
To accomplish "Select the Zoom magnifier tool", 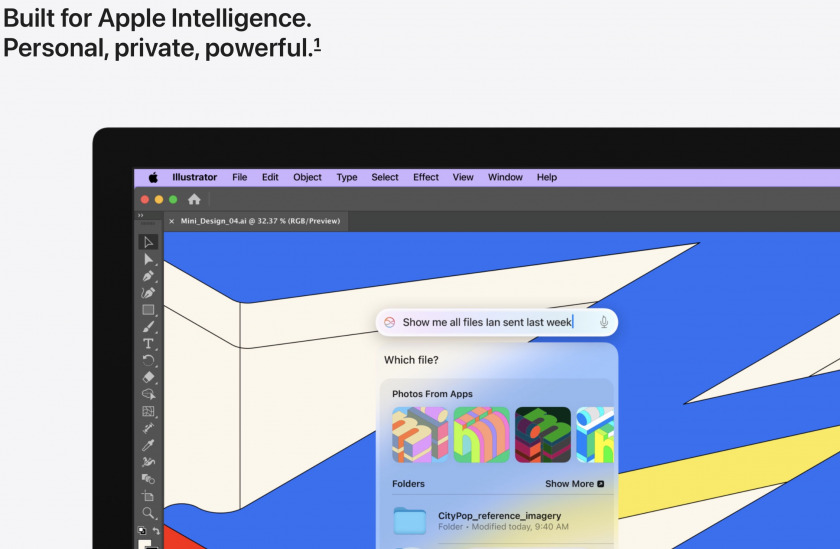I will click(x=148, y=513).
